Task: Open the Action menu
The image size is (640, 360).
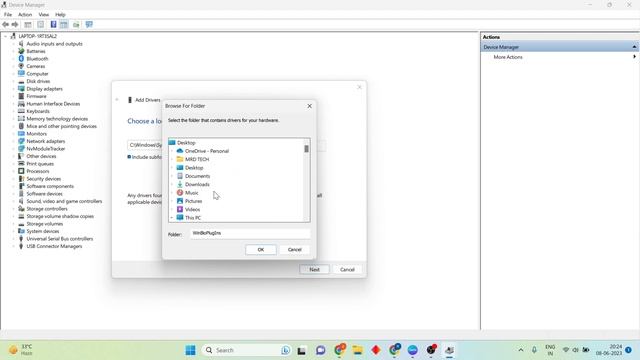Action: 25,14
